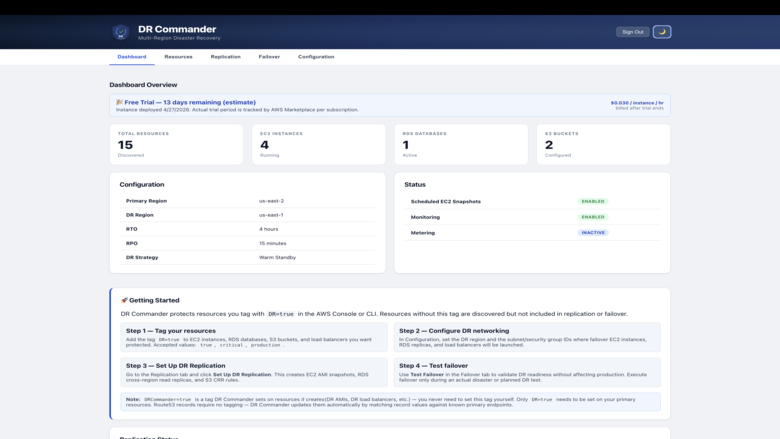780x439 pixels.
Task: Click the Configuration panel heading
Action: point(142,184)
